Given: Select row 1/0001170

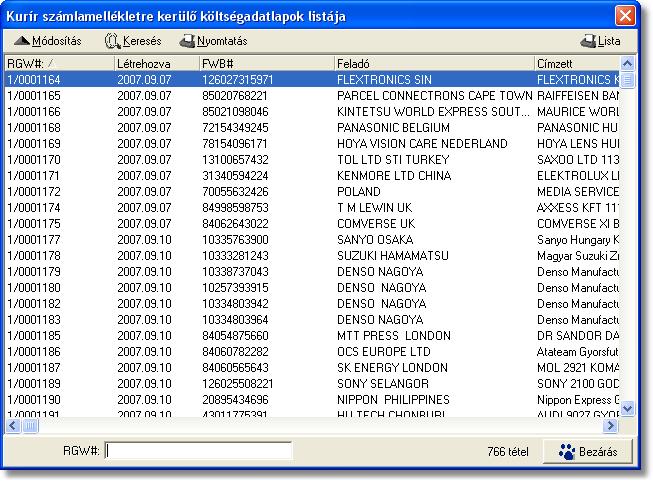Looking at the screenshot, I should [x=312, y=160].
